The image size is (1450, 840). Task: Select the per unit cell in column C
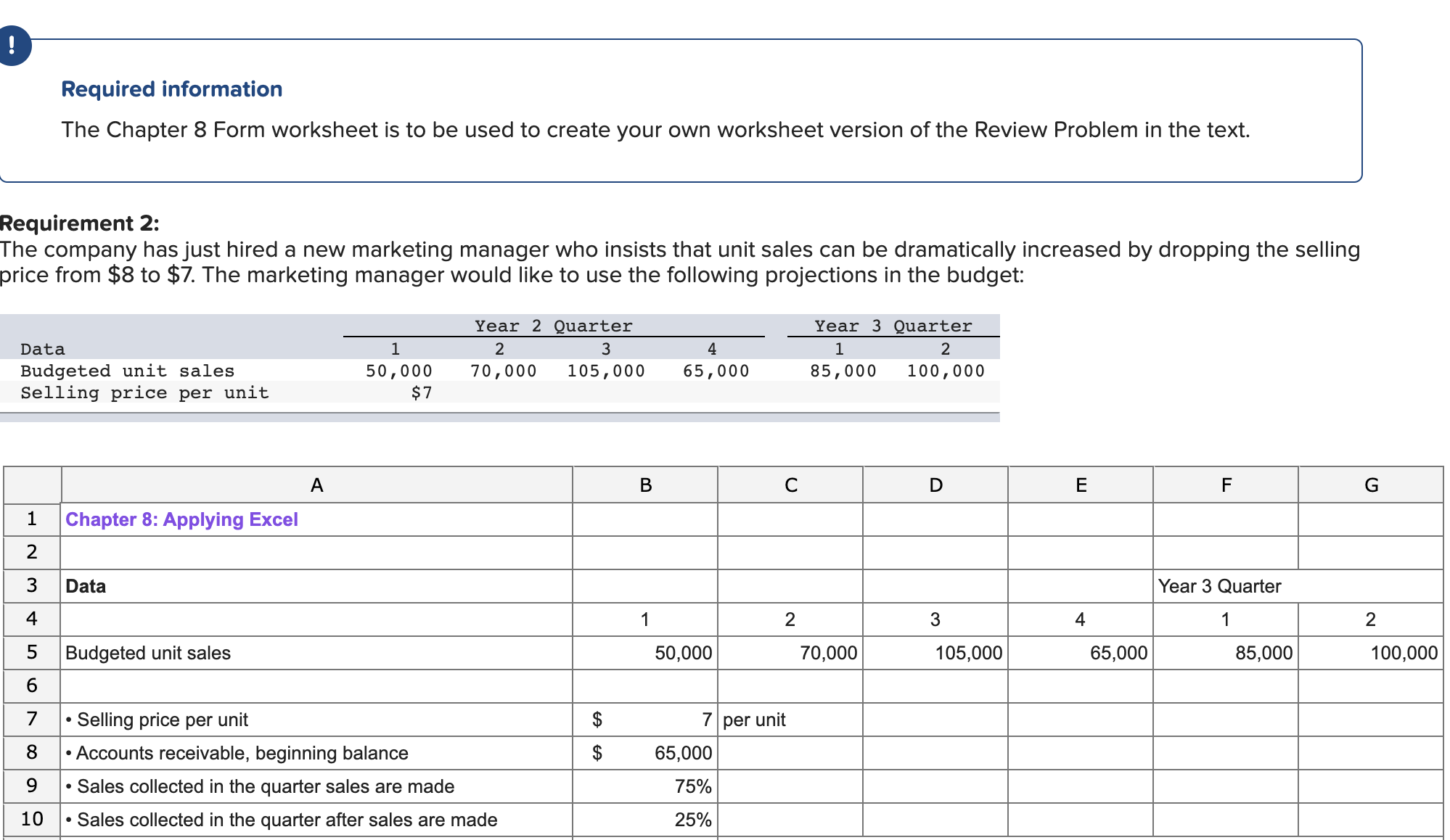click(x=754, y=719)
